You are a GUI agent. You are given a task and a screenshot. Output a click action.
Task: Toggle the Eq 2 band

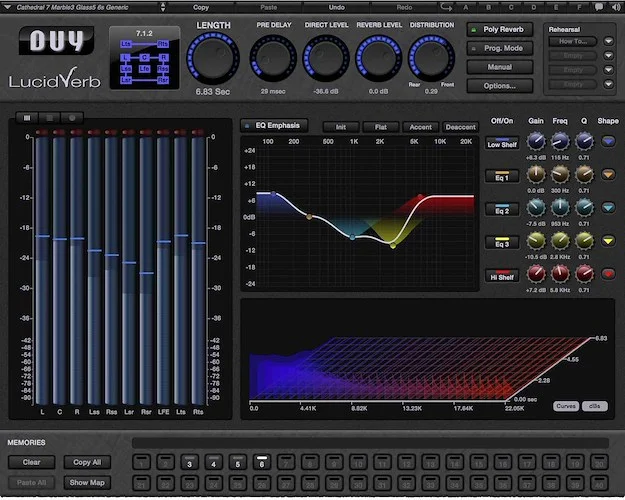point(502,209)
